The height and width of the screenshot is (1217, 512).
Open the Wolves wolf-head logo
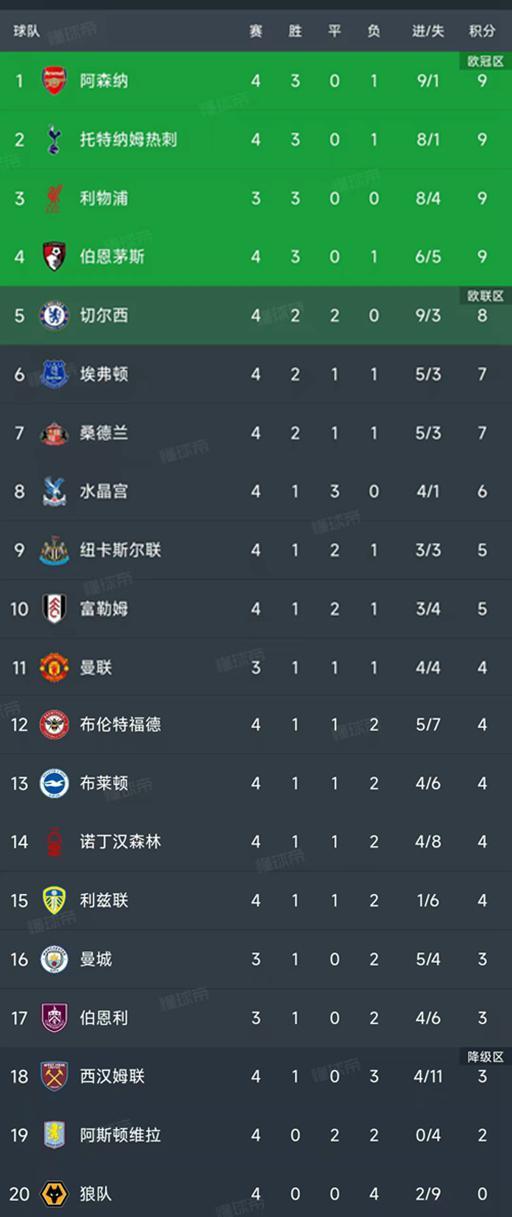54,1193
